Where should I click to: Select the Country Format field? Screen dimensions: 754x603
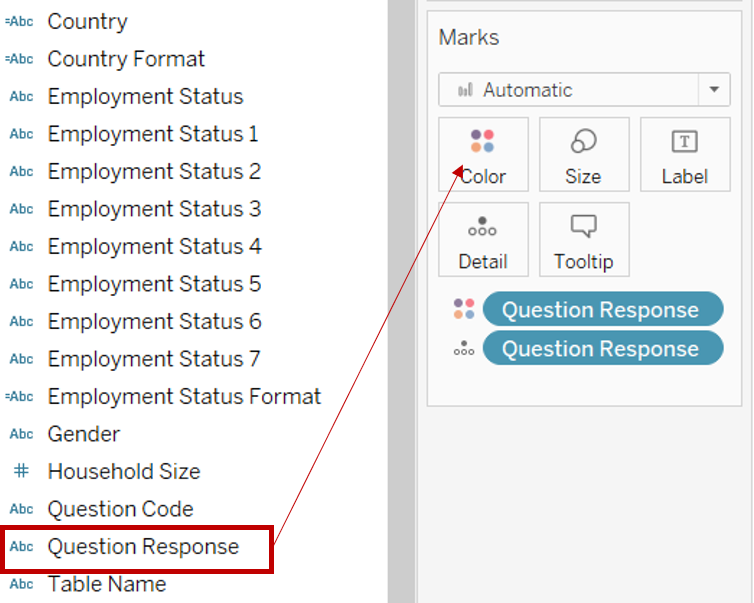click(x=126, y=59)
